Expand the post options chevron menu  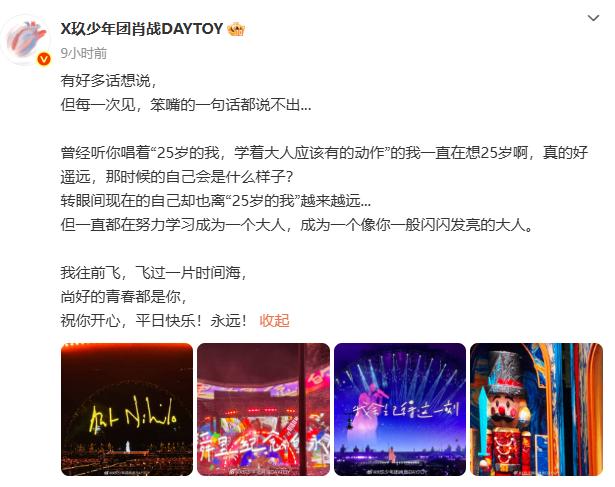[x=593, y=18]
